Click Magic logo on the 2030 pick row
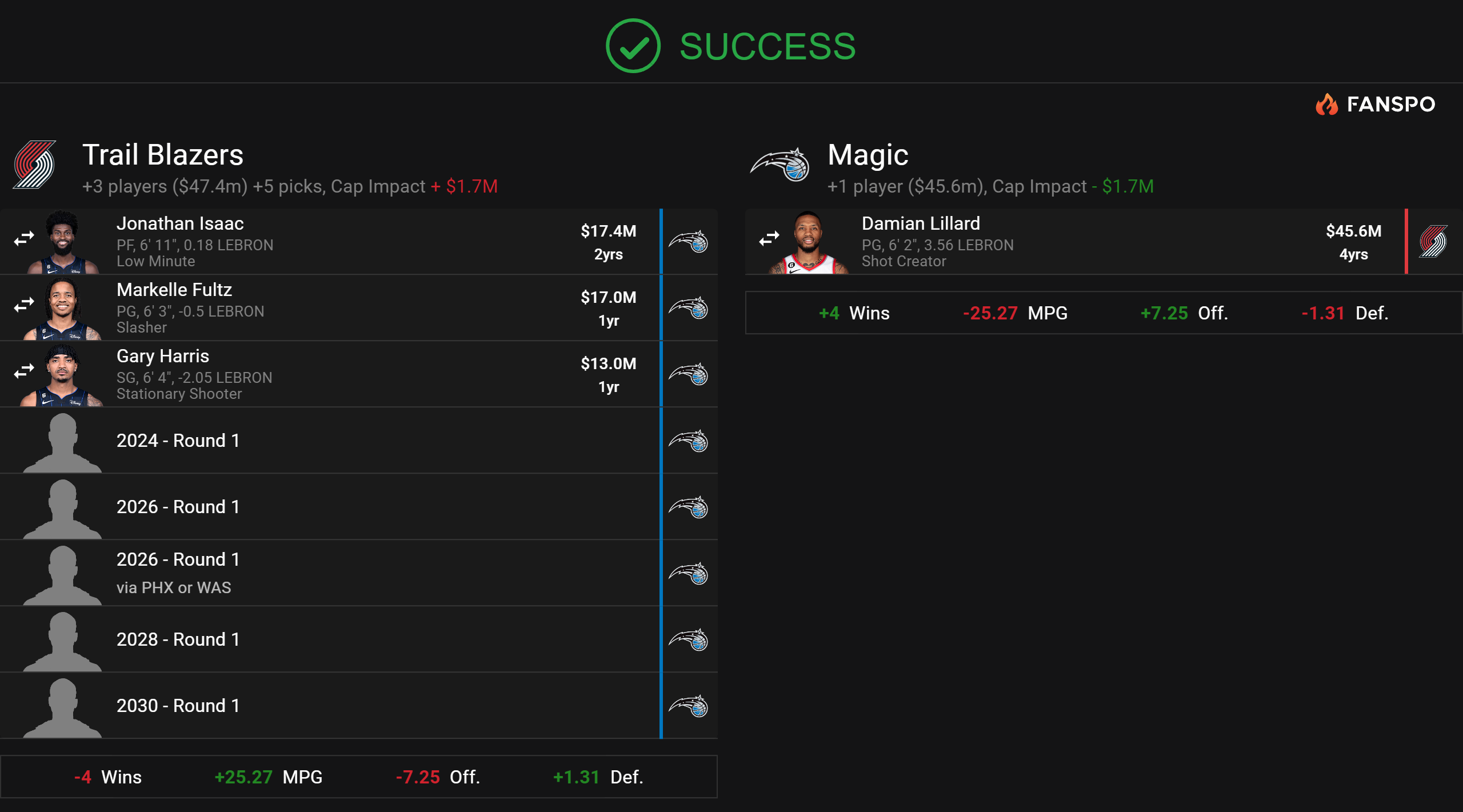The image size is (1463, 812). tap(689, 706)
